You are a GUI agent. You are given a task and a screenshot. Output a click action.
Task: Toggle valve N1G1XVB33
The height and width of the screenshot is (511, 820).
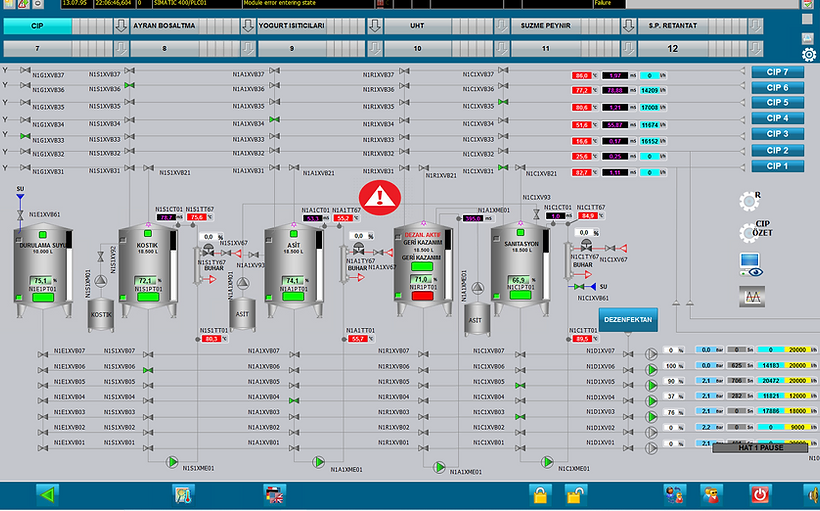tap(25, 136)
